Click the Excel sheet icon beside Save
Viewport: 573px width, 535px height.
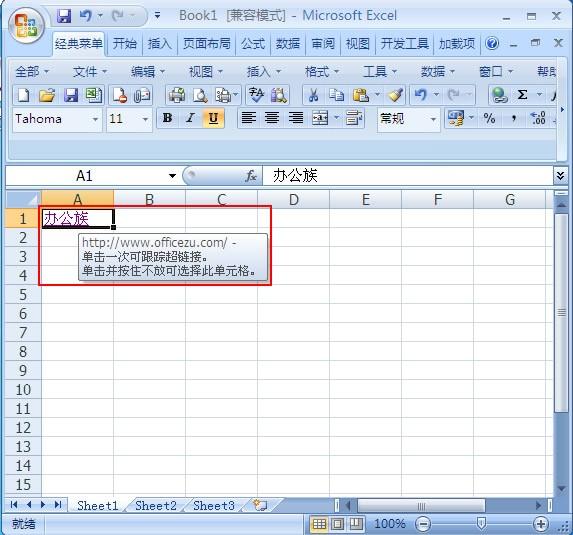point(94,95)
